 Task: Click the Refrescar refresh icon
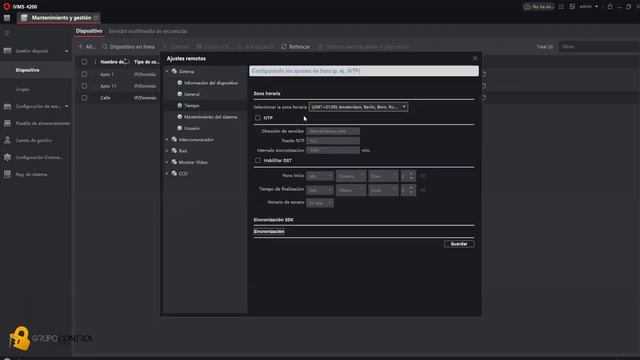[284, 47]
